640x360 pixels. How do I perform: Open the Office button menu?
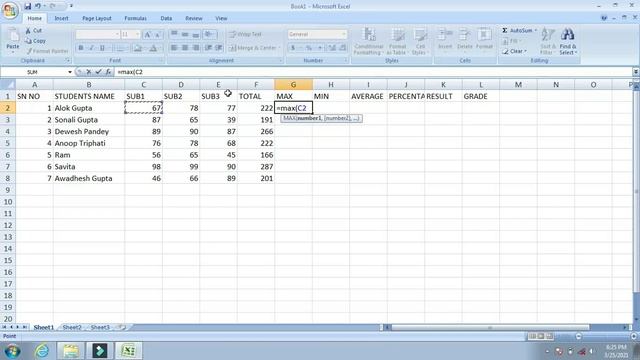pyautogui.click(x=9, y=10)
